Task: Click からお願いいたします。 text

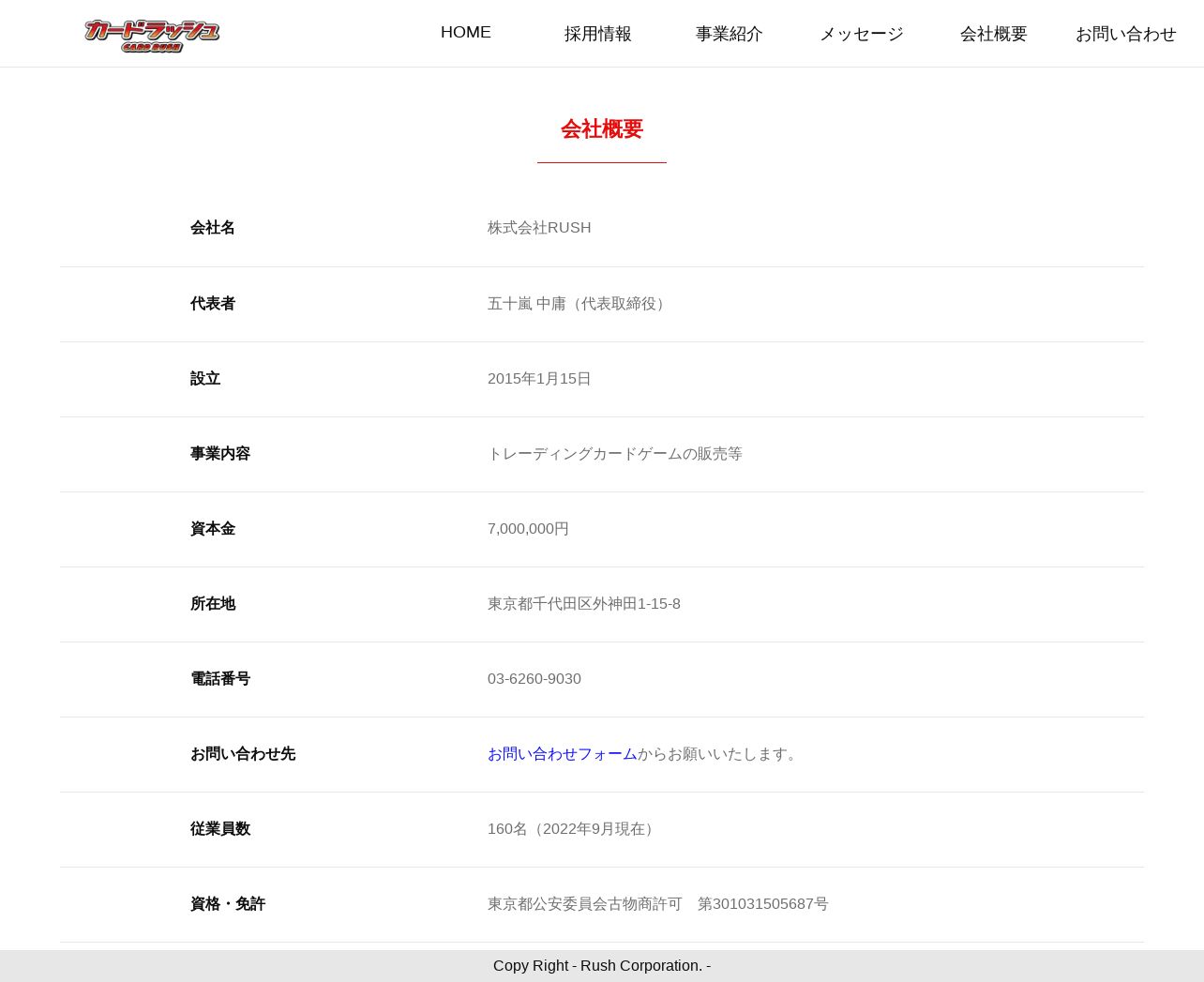Action: pyautogui.click(x=720, y=754)
